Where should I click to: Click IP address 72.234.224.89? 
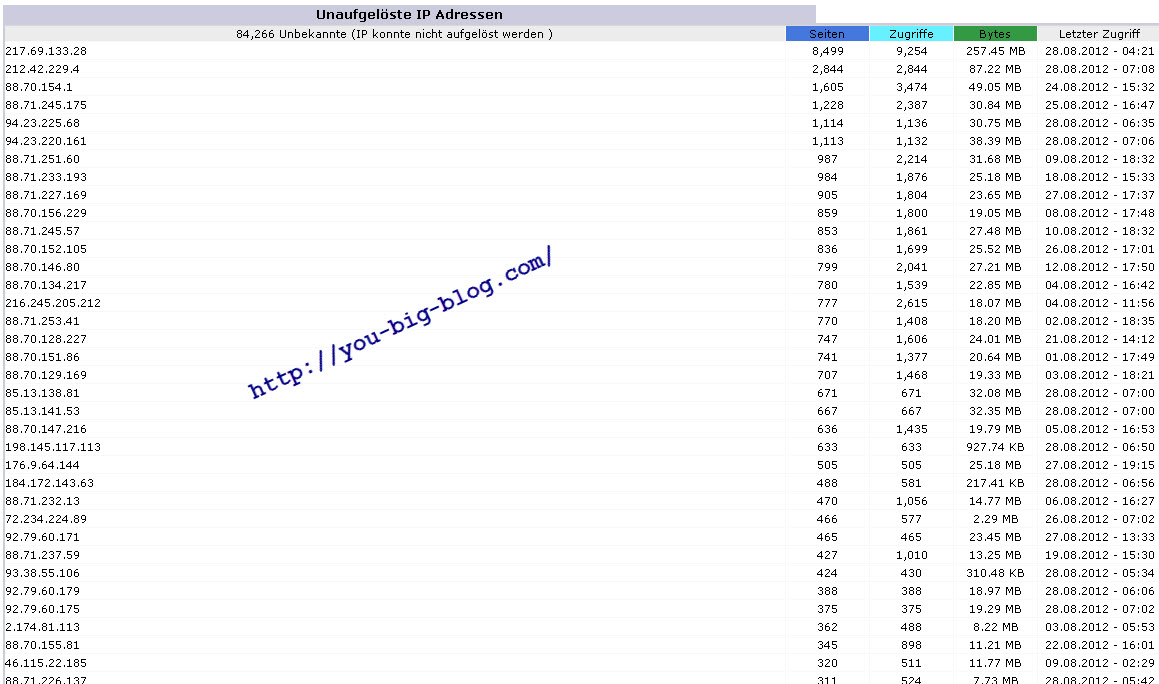click(46, 519)
